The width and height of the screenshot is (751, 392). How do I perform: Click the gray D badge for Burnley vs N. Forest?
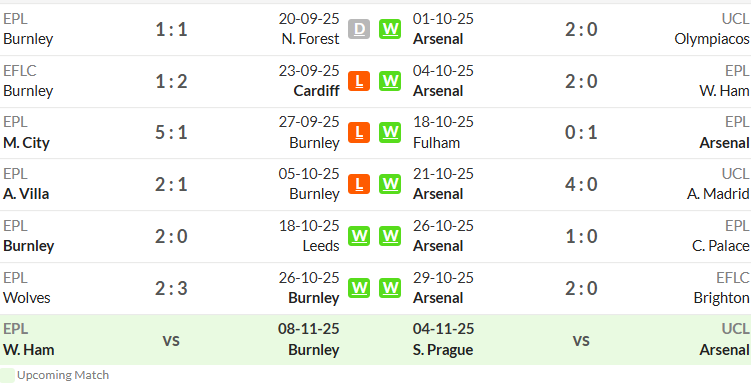pos(359,29)
